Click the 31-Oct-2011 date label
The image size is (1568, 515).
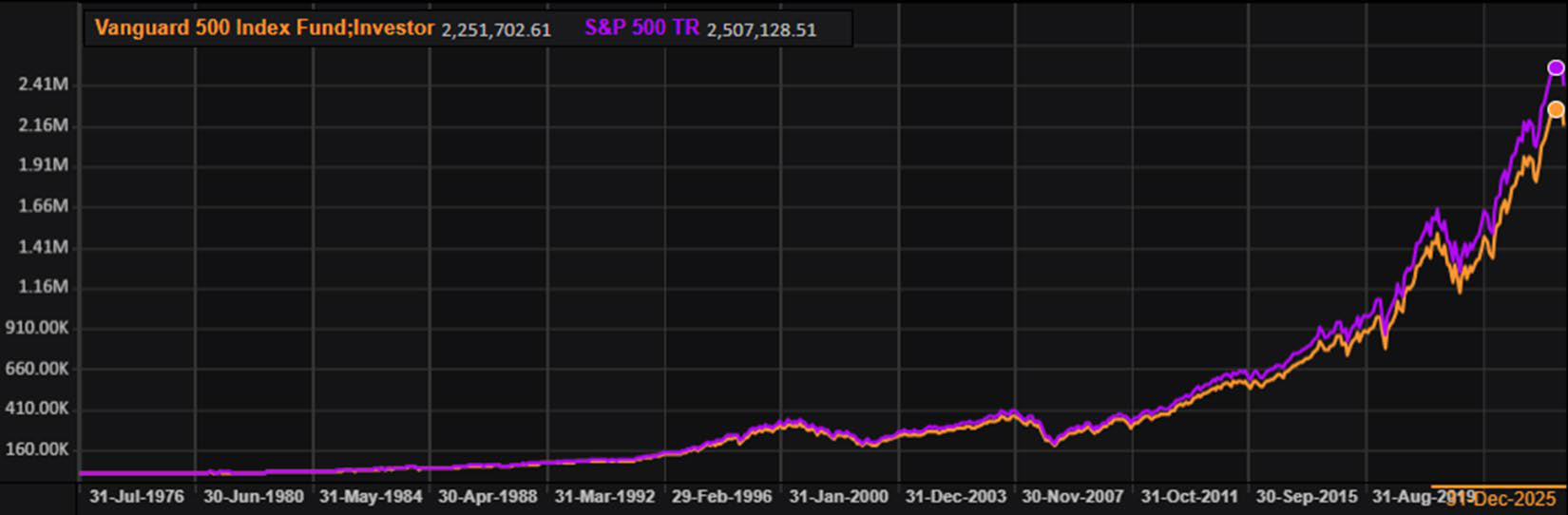tap(1189, 496)
